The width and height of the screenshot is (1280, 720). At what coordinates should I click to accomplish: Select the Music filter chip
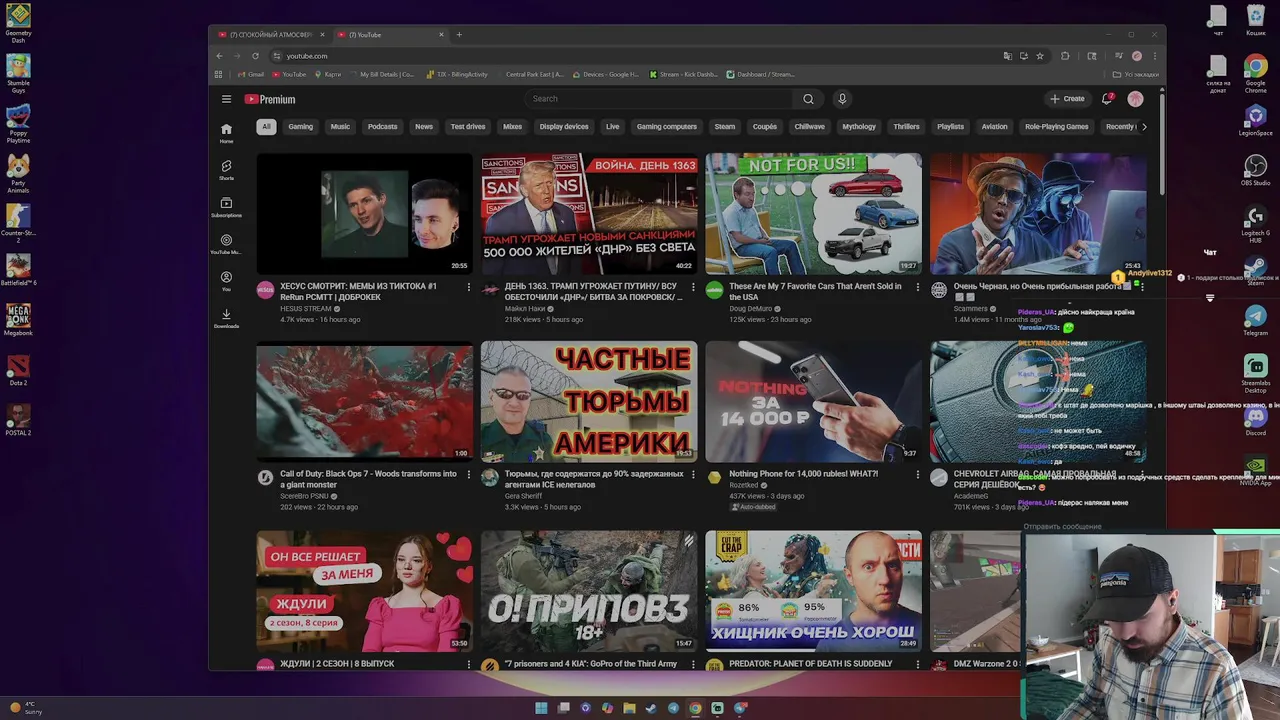(340, 127)
